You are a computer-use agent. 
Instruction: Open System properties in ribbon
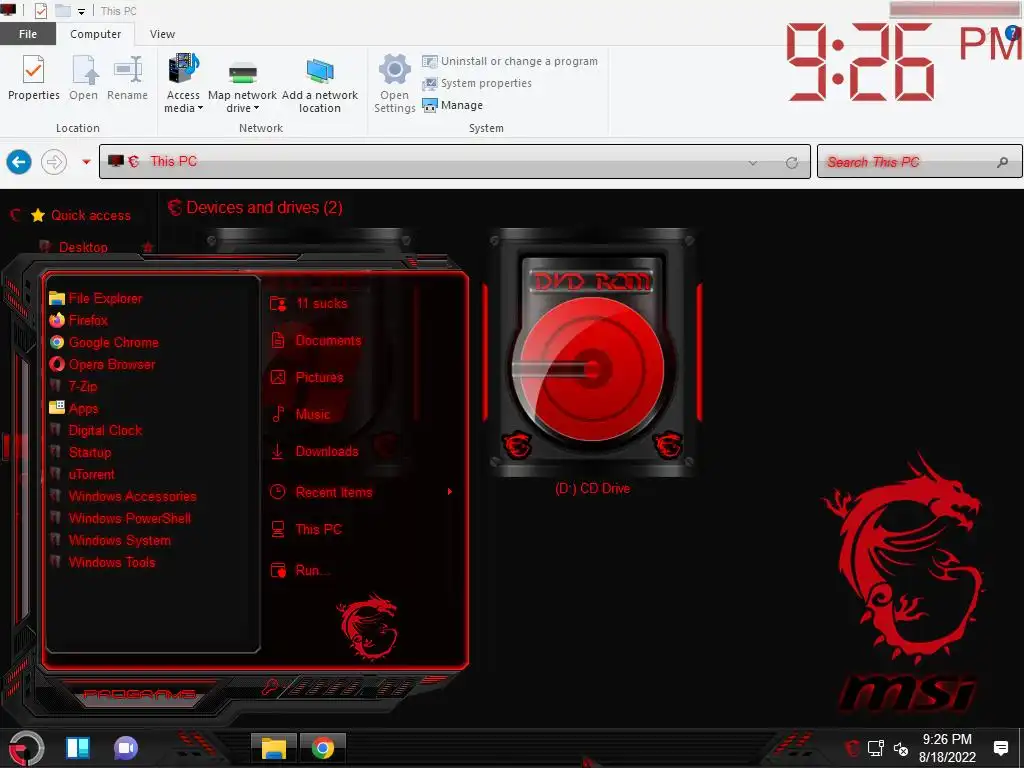(477, 84)
